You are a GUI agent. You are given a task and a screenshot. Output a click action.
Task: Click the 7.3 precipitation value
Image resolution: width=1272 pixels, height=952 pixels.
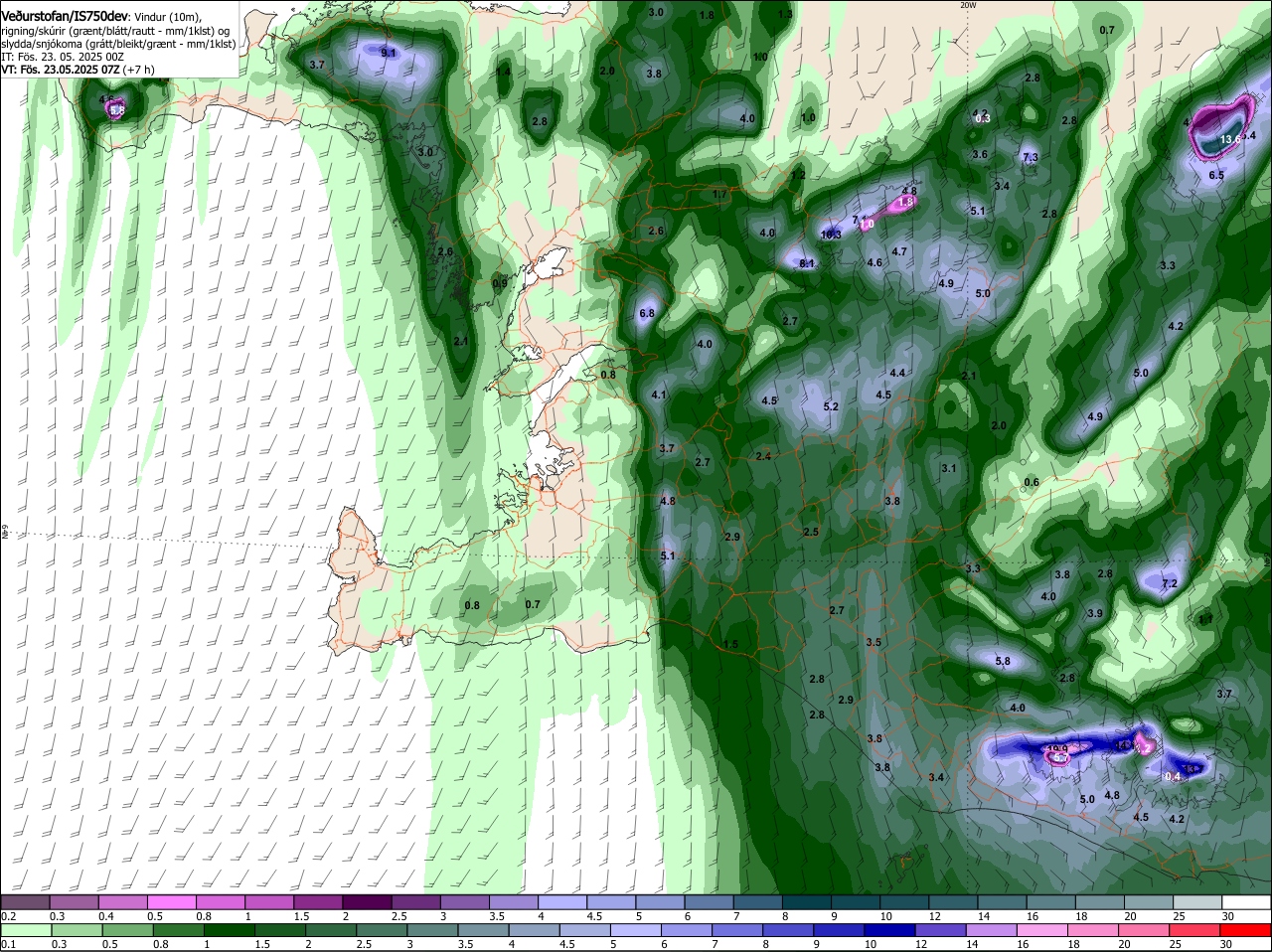pyautogui.click(x=1031, y=157)
